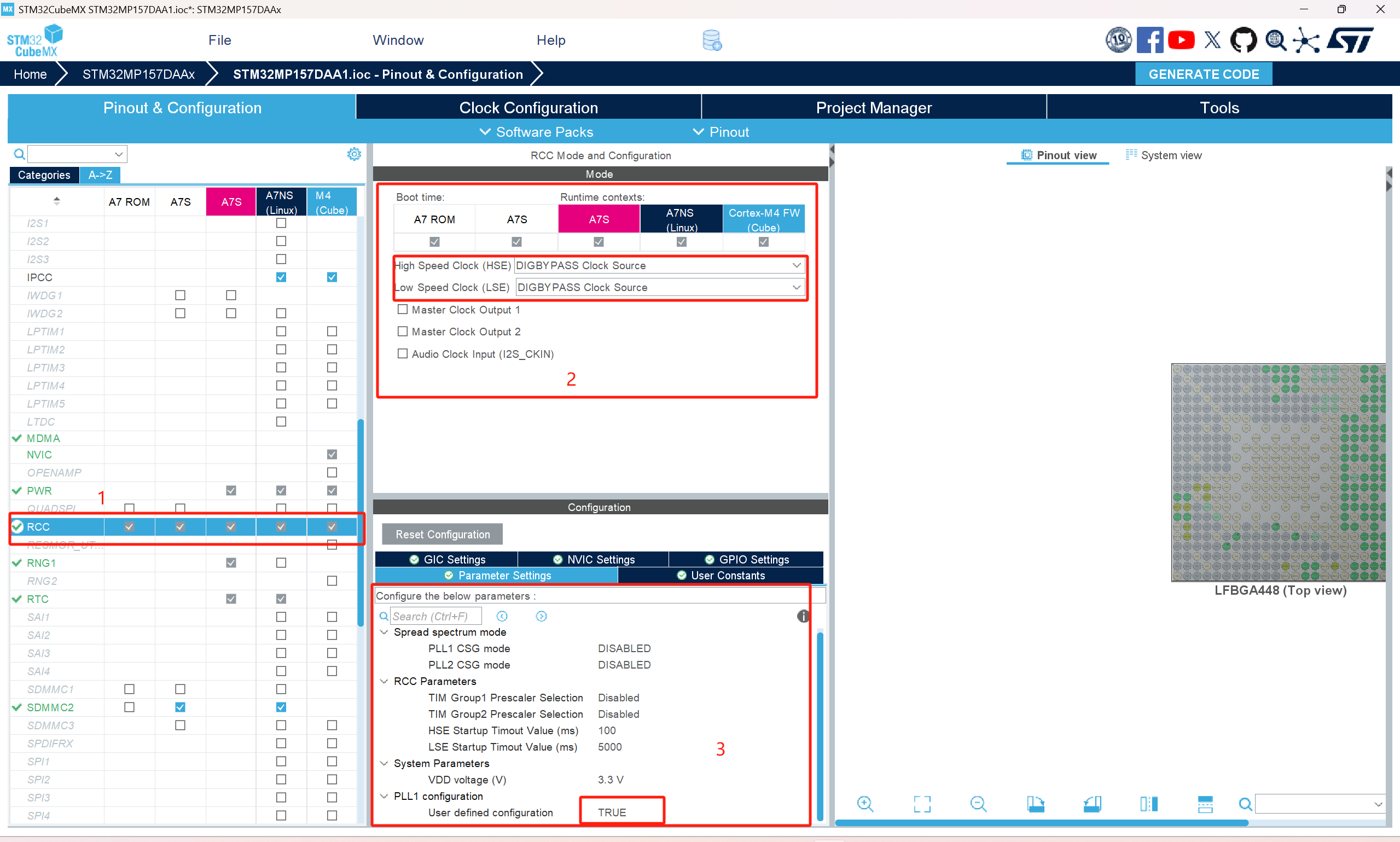Click the parameter Search (Ctrl+F) field
The image size is (1400, 842).
(x=435, y=616)
